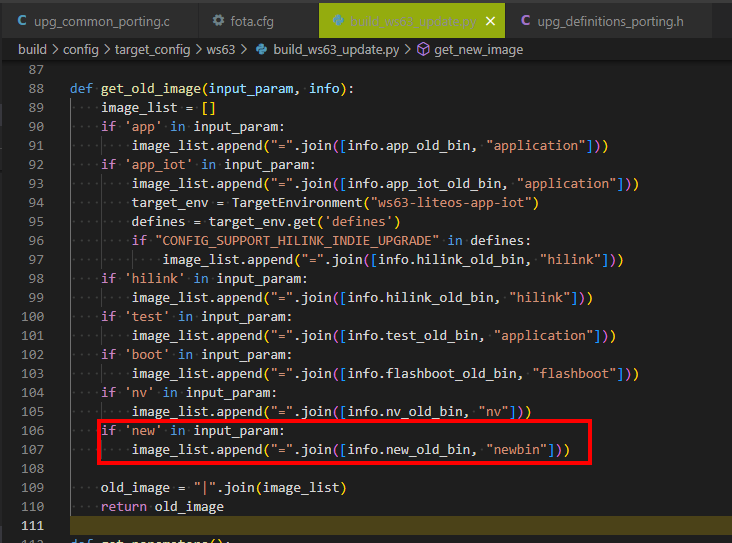Viewport: 732px width, 543px height.
Task: Click line number 106 in the gutter
Action: tap(32, 430)
